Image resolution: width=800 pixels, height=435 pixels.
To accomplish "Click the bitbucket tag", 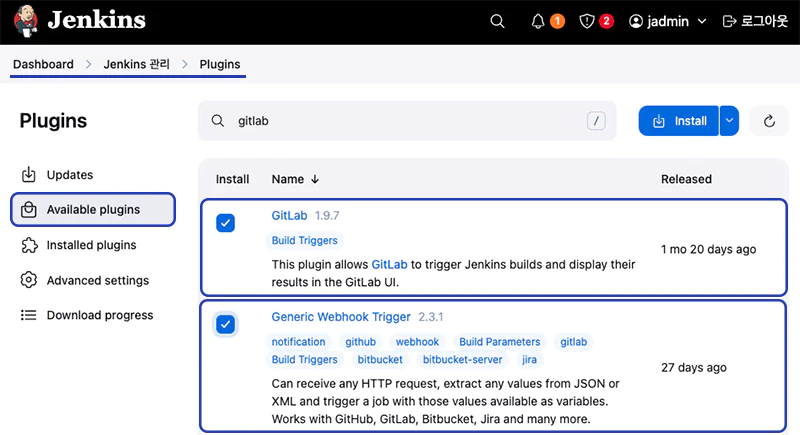I will (x=380, y=360).
